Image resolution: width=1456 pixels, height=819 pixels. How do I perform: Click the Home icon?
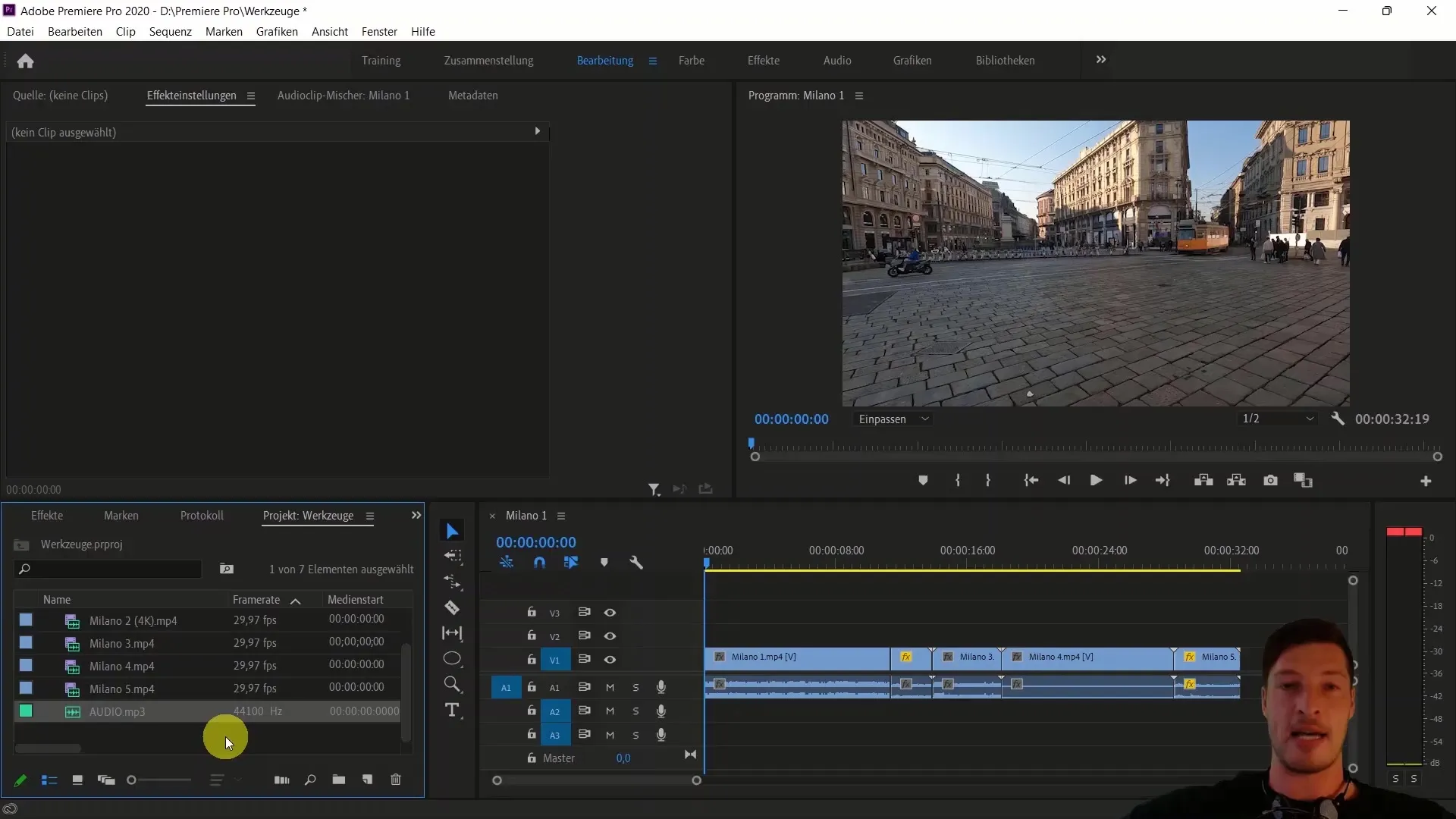point(25,61)
